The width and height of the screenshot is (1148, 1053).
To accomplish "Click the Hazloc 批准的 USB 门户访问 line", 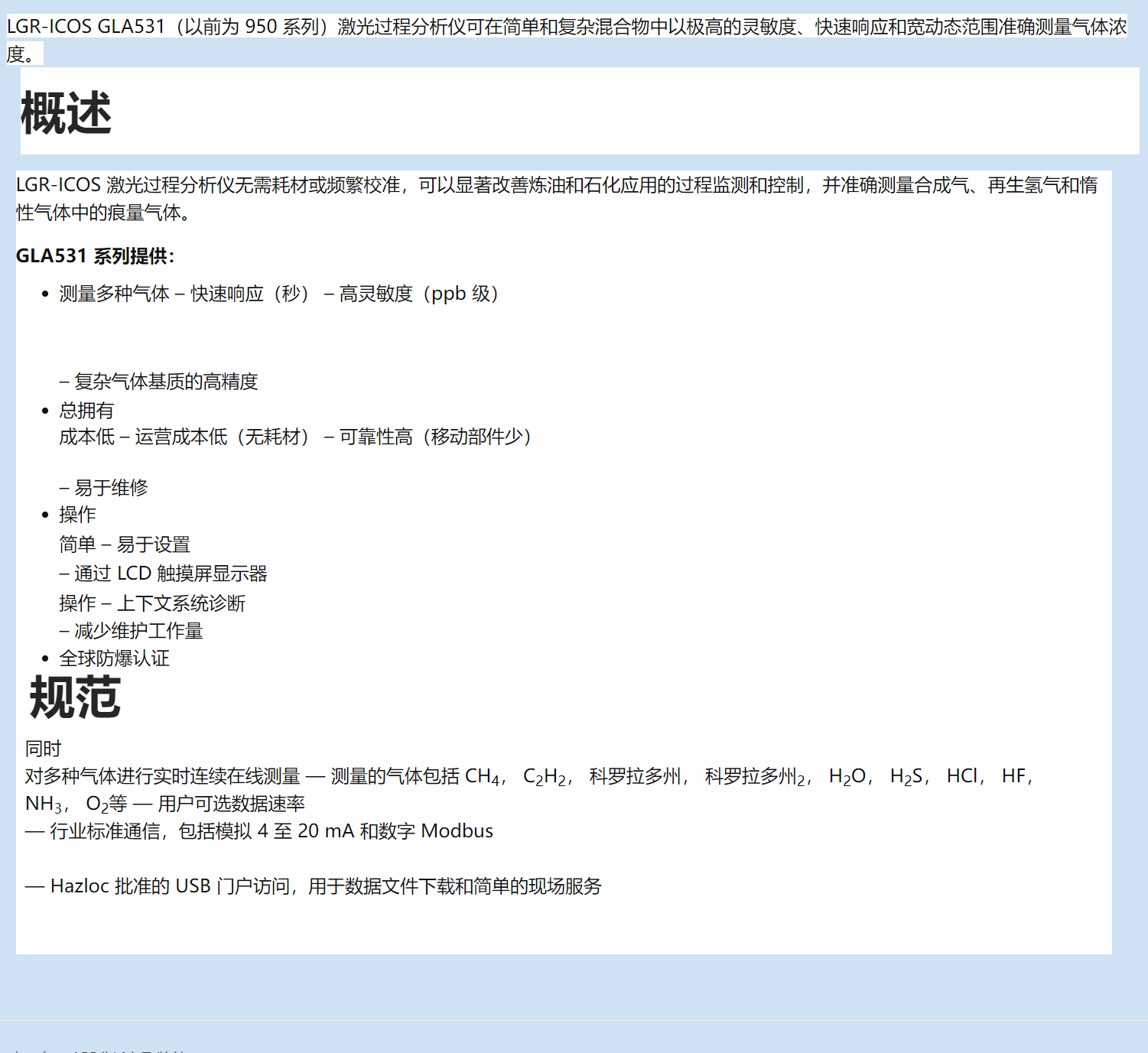I will pos(314,886).
